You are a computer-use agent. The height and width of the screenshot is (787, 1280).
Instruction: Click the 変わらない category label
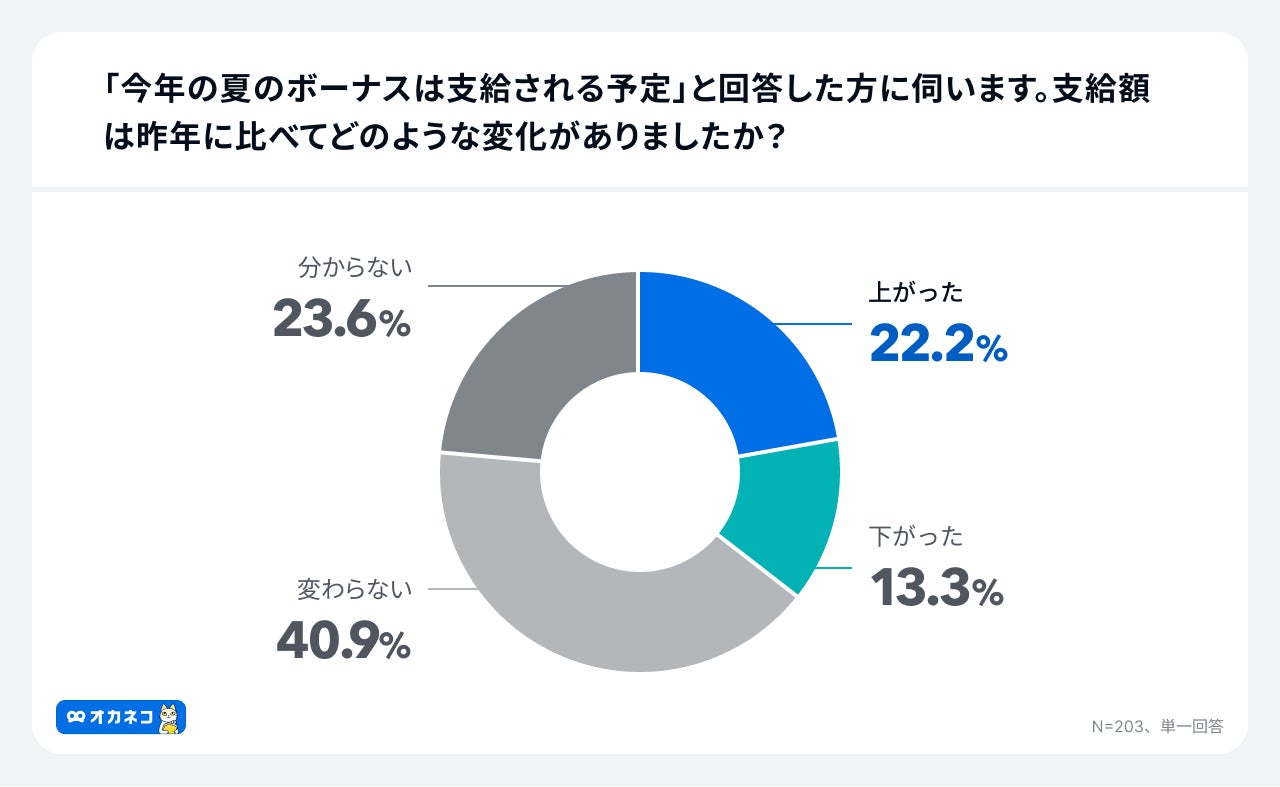(x=355, y=590)
